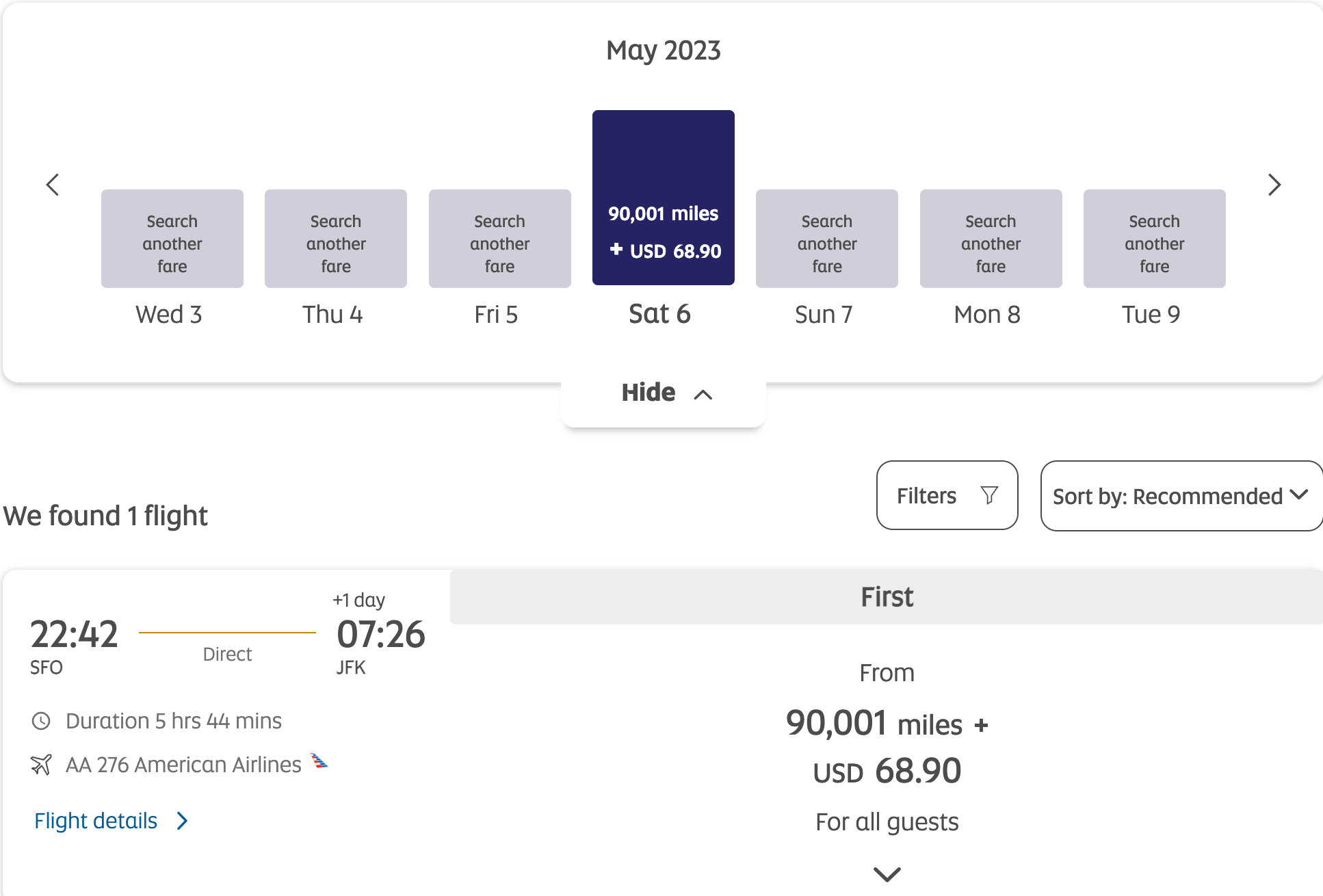
Task: Select Search another fare for Sun 7
Action: (x=826, y=238)
